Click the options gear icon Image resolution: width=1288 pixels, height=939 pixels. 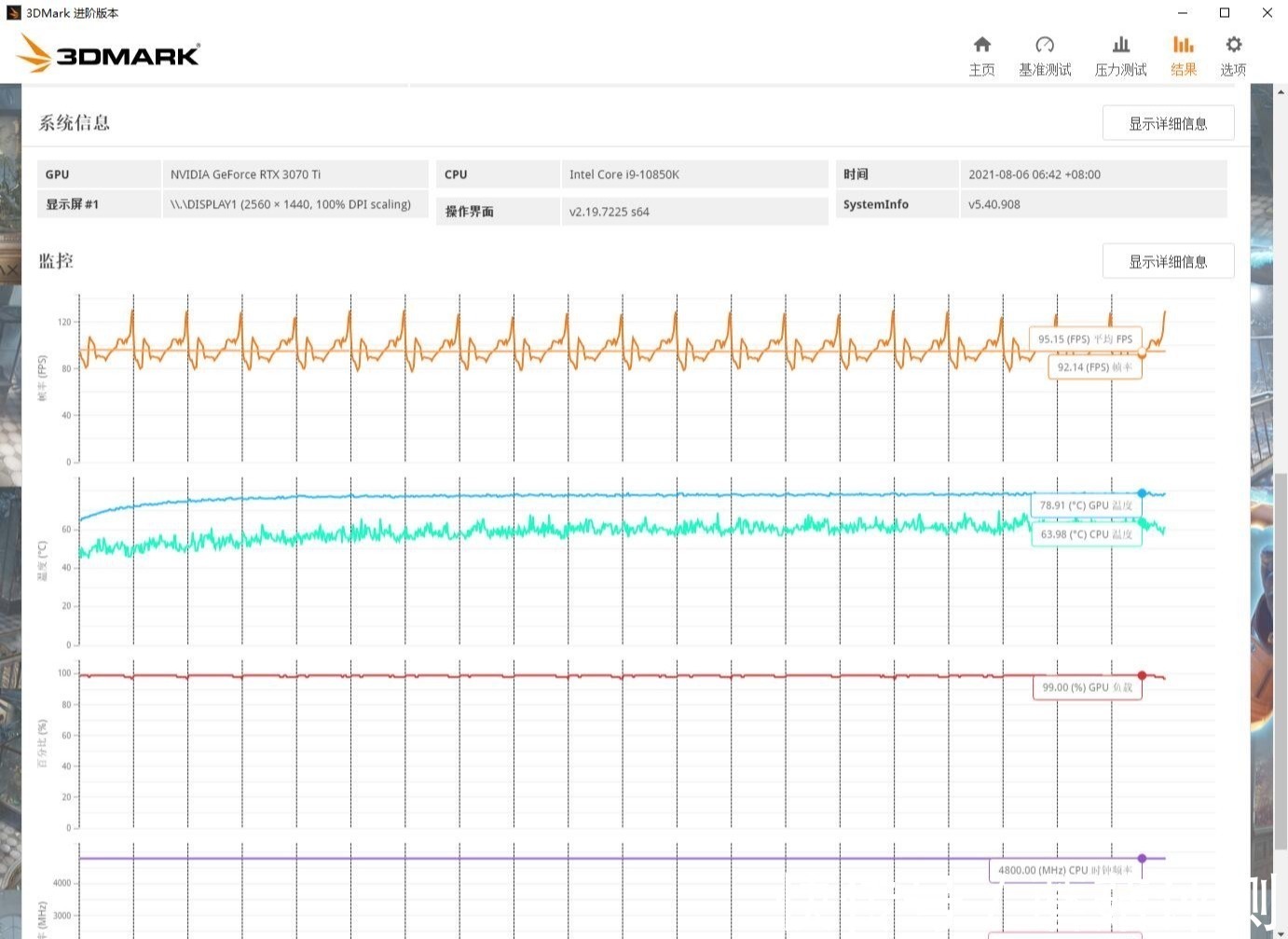(x=1234, y=44)
